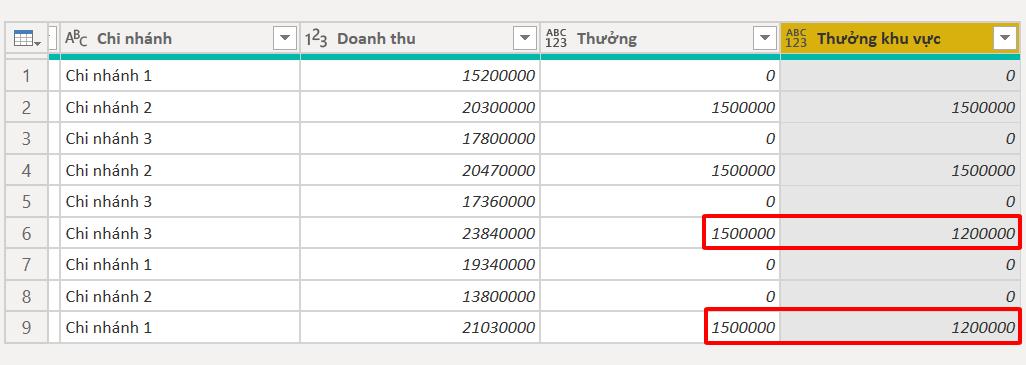Select row number 2

(27, 107)
